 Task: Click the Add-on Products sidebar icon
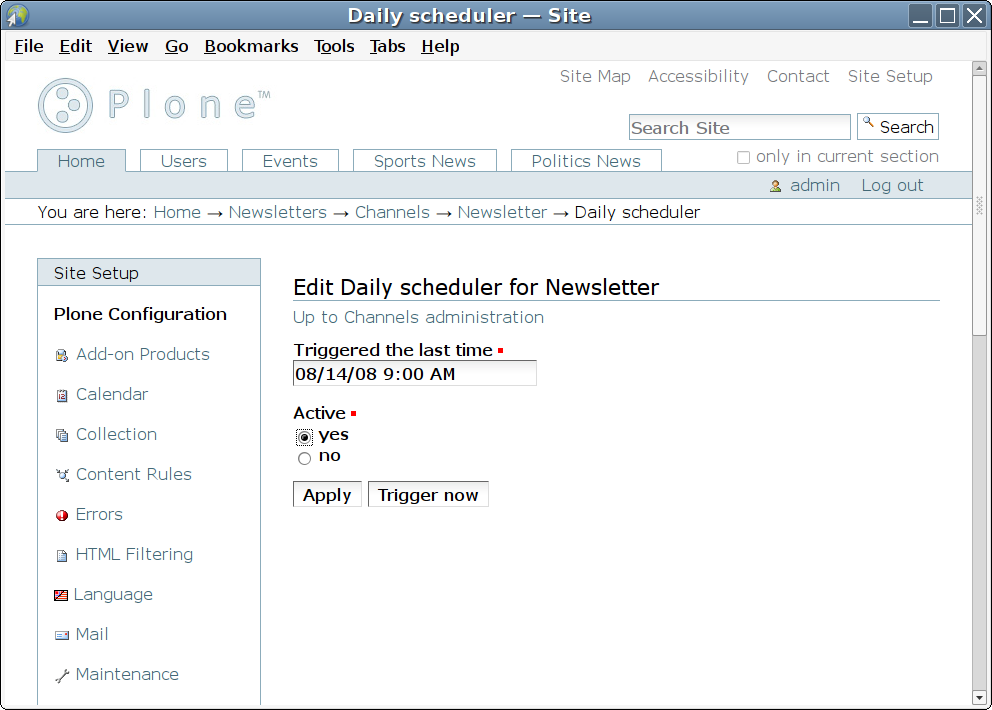pyautogui.click(x=62, y=355)
